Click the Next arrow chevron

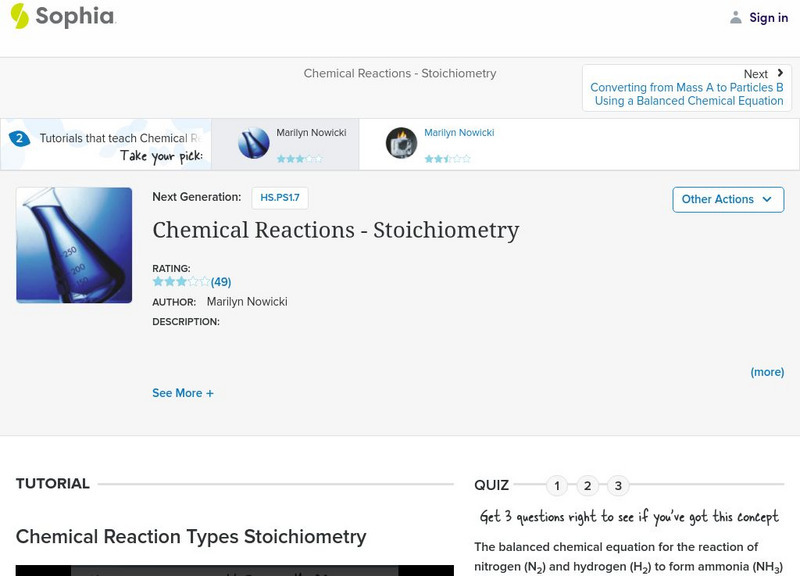[781, 73]
